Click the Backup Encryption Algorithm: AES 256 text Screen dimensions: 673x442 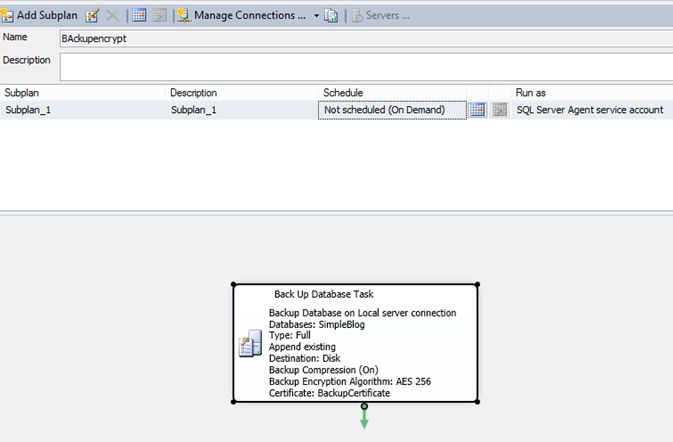tap(350, 381)
